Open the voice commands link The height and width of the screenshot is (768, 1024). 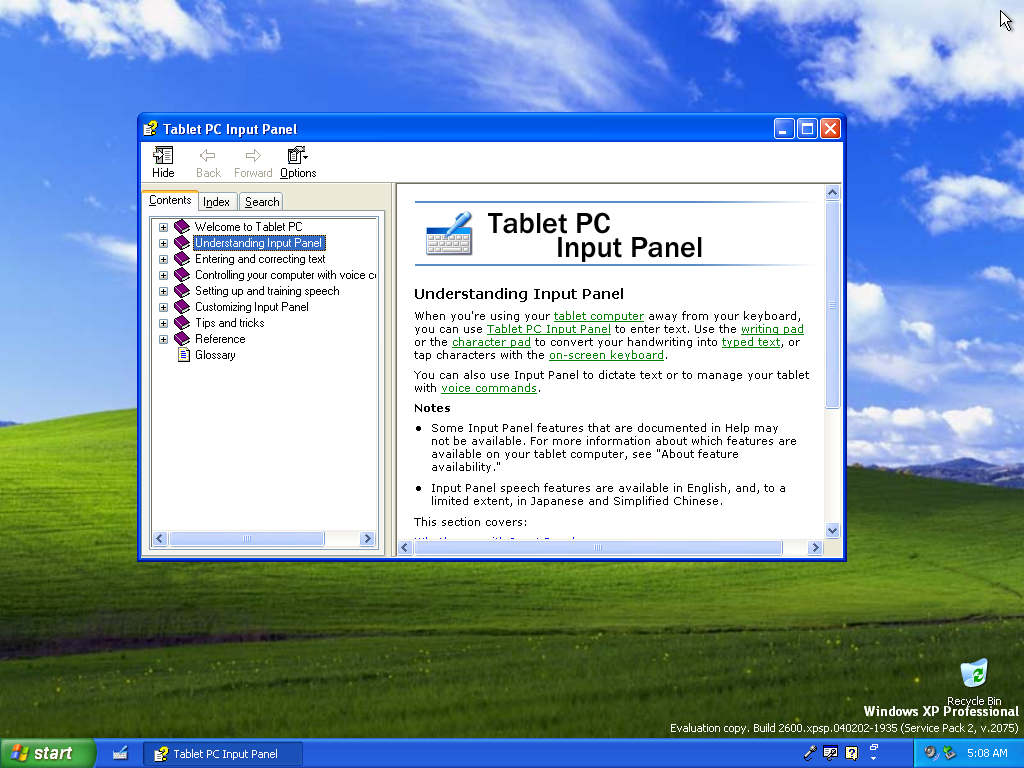coord(489,388)
